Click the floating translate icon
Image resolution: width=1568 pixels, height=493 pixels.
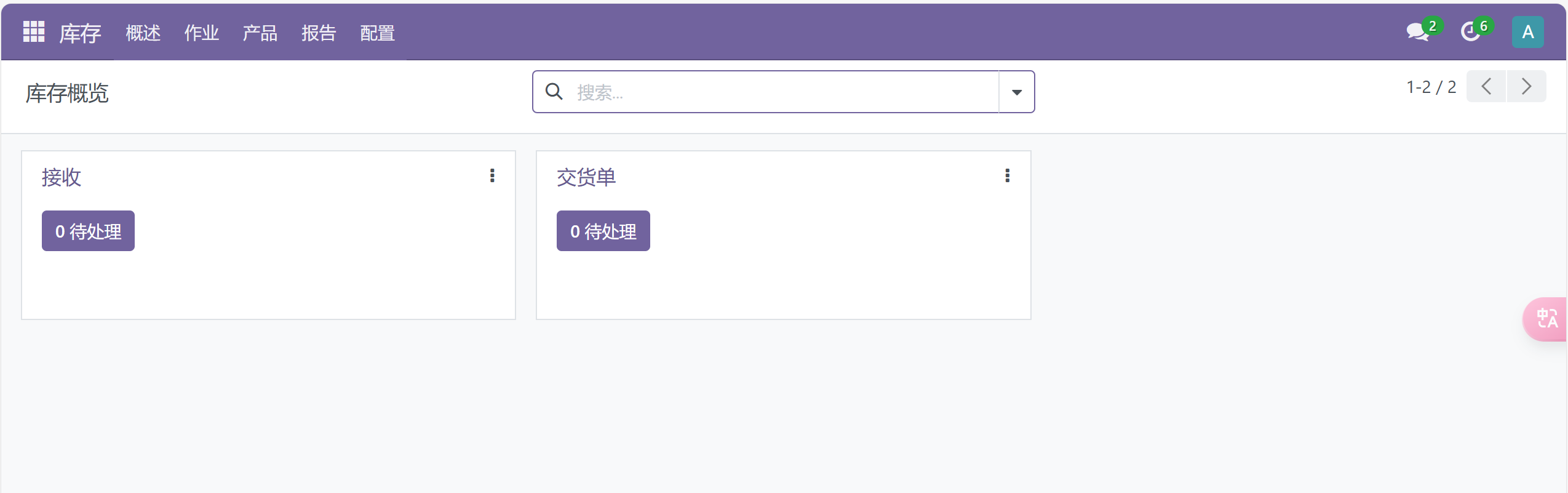click(1546, 319)
